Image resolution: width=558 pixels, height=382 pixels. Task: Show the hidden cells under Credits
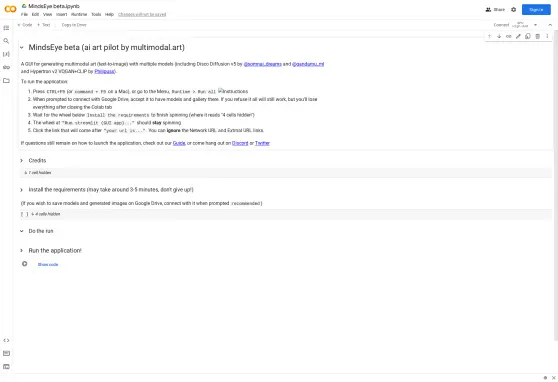[x=38, y=173]
